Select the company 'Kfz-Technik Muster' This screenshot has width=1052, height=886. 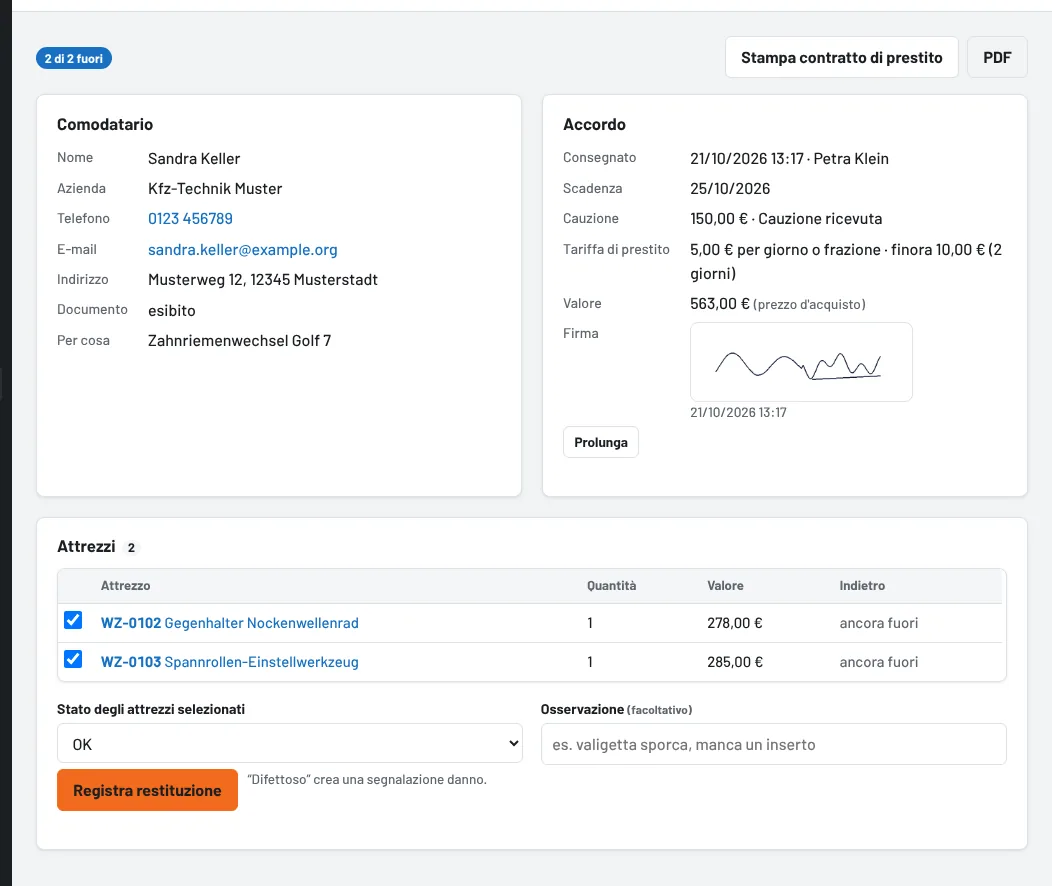coord(215,188)
